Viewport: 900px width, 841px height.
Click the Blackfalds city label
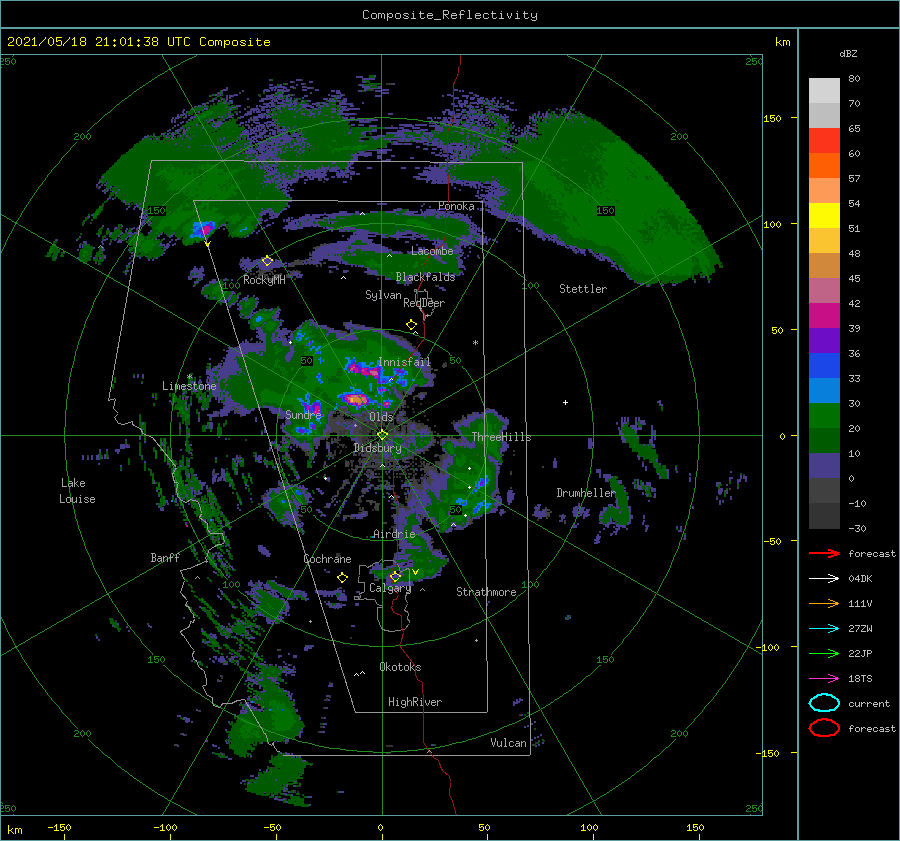pyautogui.click(x=425, y=277)
